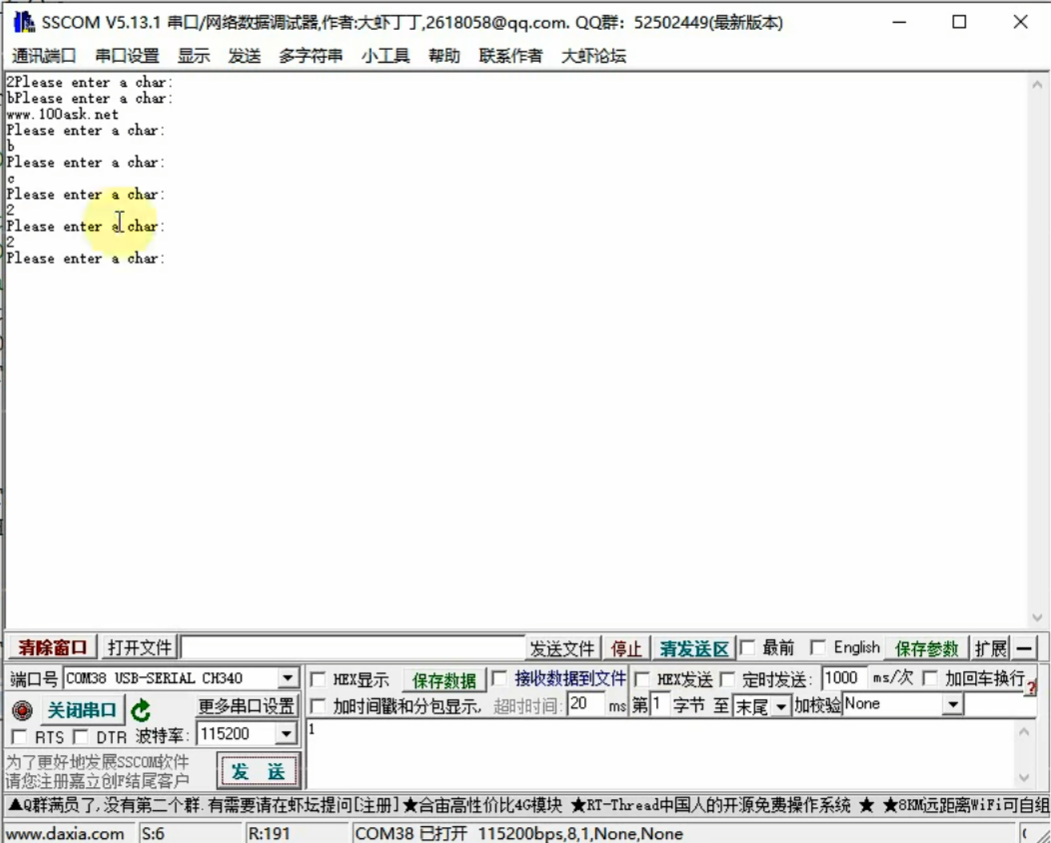Click the 2Please enter a char first line
The image size is (1051, 843).
(89, 82)
